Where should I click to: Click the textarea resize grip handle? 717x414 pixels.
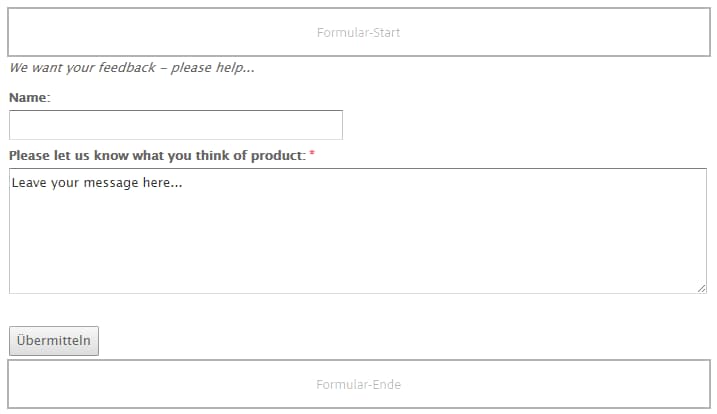[x=702, y=289]
